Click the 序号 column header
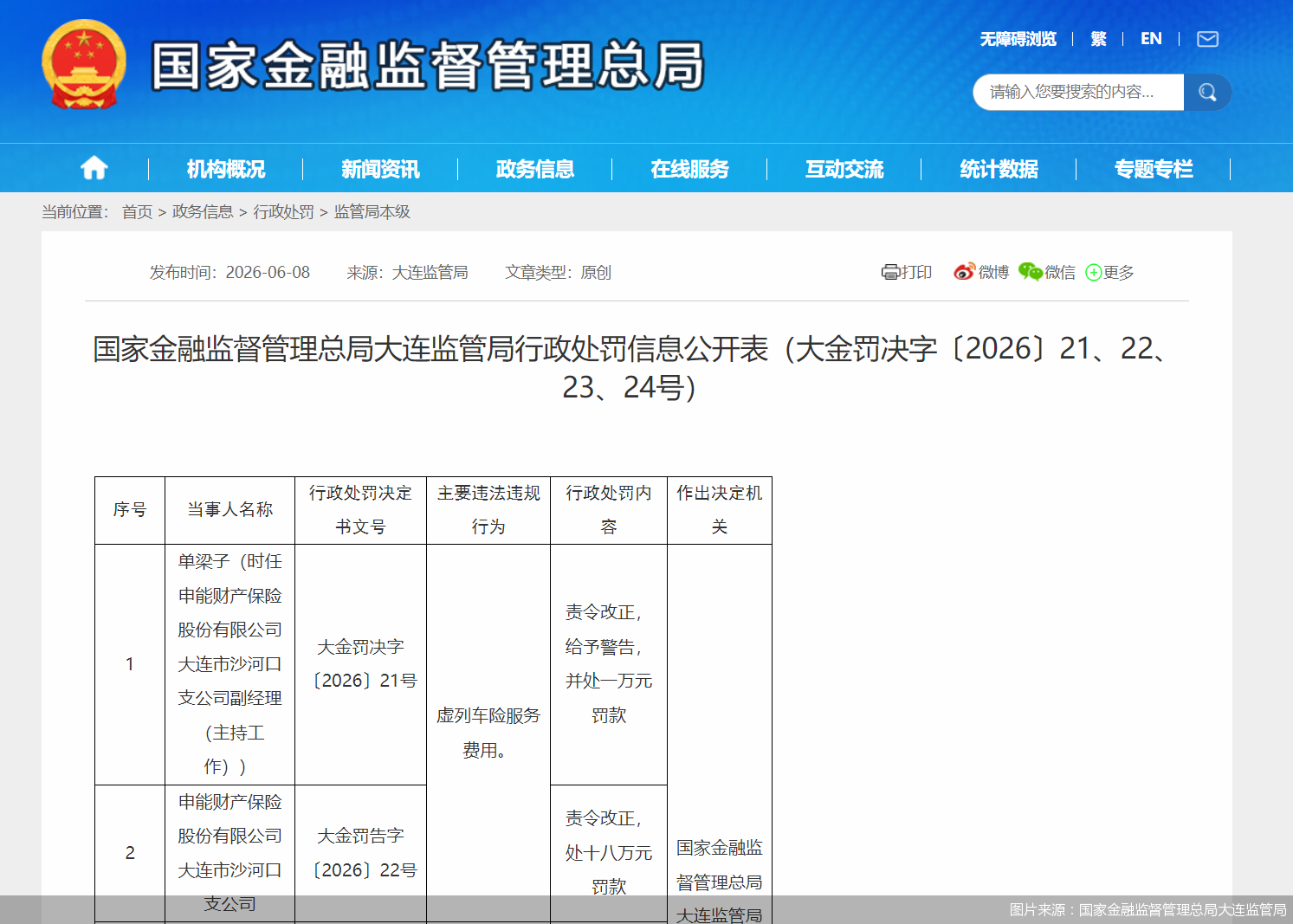The width and height of the screenshot is (1293, 924). (x=130, y=510)
